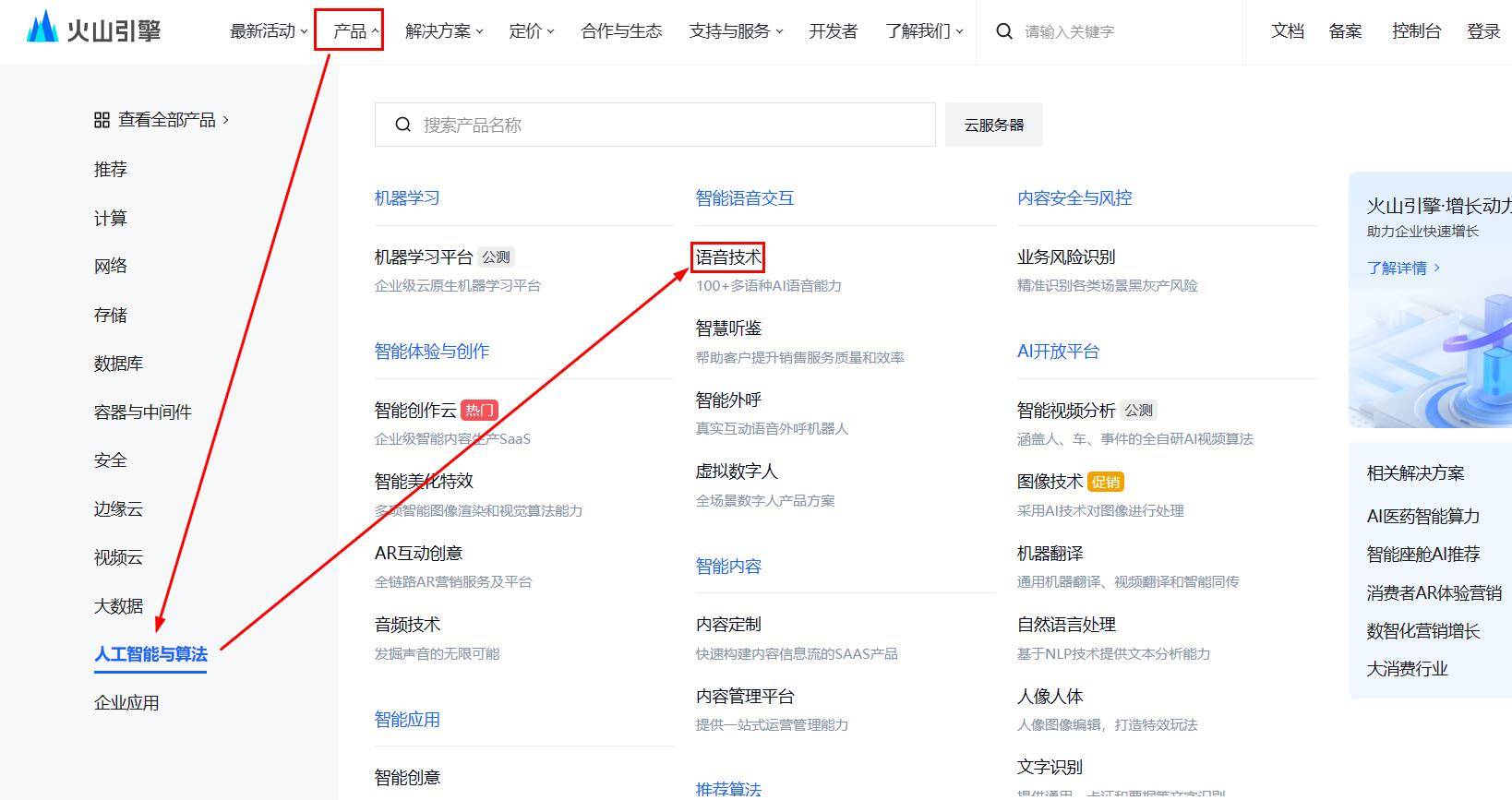Viewport: 1512px width, 800px height.
Task: Open 机器学习平台 product
Action: click(424, 257)
